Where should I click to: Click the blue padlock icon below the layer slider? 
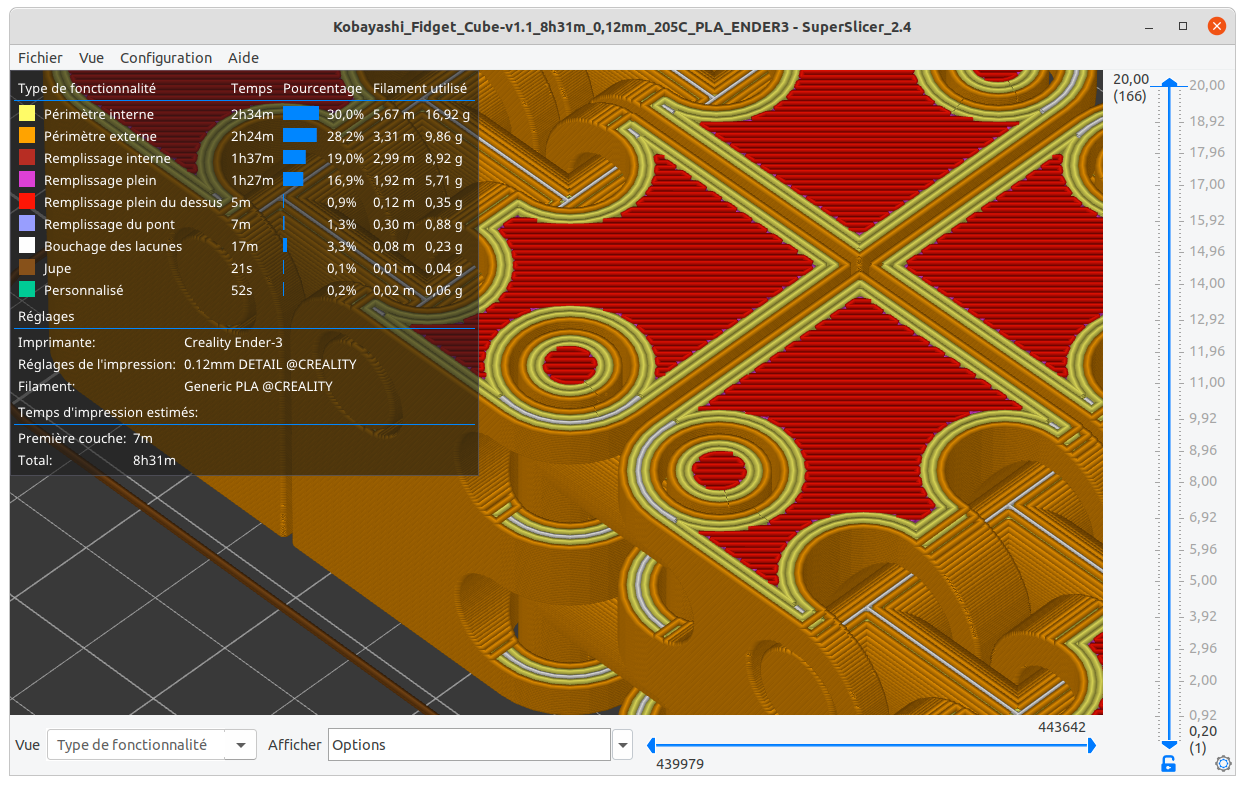click(1168, 764)
